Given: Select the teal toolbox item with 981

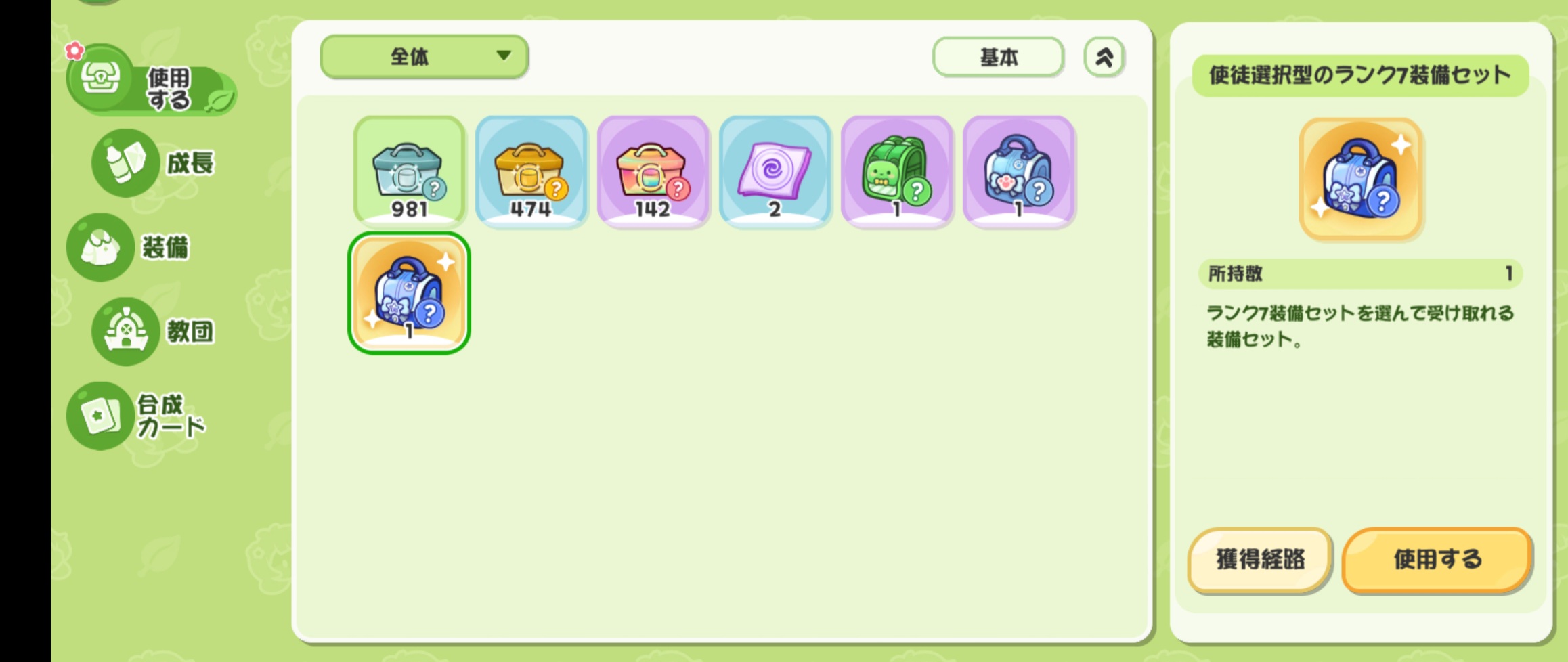Looking at the screenshot, I should click(x=409, y=171).
